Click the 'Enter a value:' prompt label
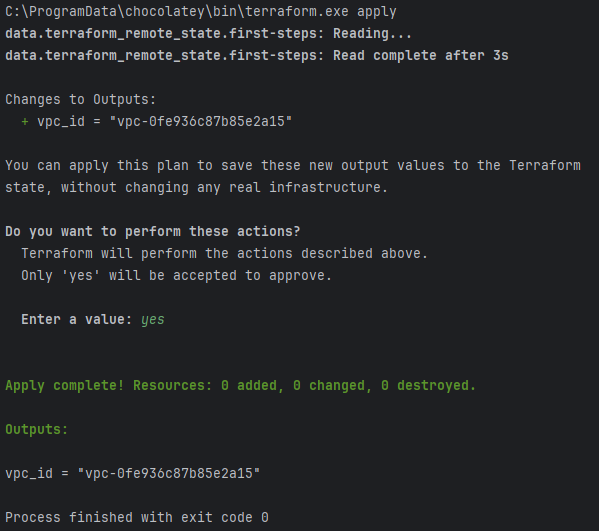Viewport: 599px width, 531px height. click(76, 320)
